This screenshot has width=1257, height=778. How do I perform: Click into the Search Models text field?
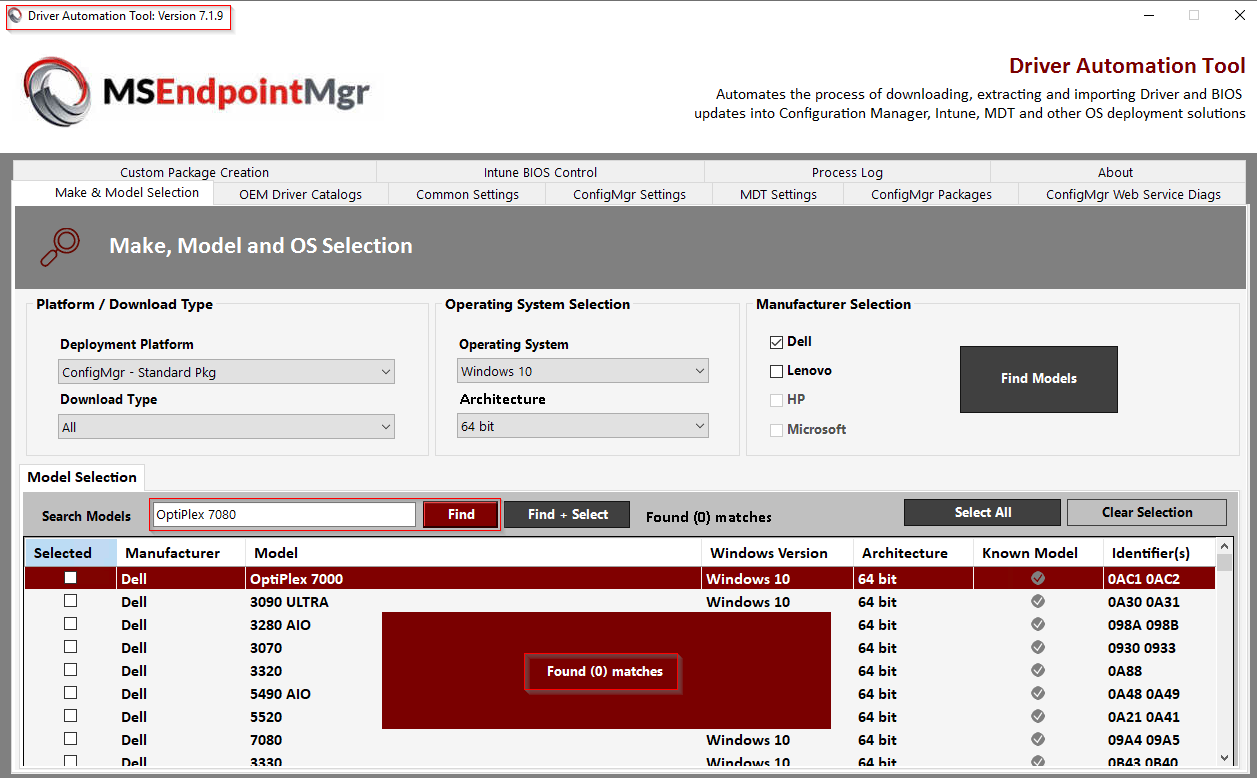pos(283,514)
